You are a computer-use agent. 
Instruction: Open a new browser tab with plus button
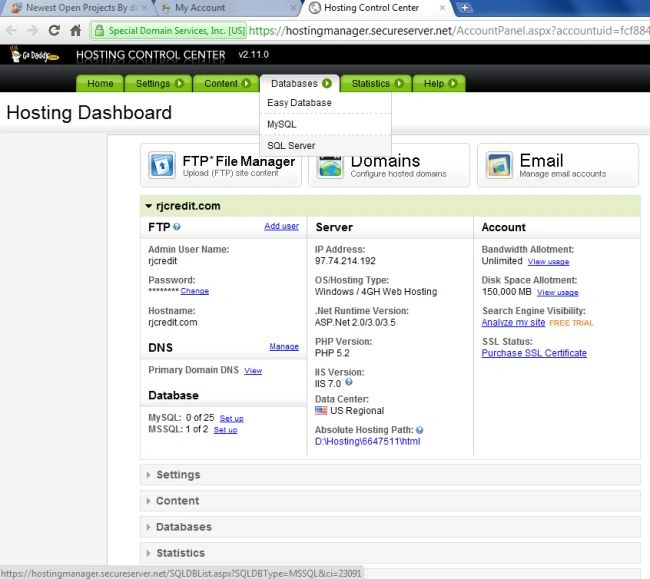coord(465,7)
